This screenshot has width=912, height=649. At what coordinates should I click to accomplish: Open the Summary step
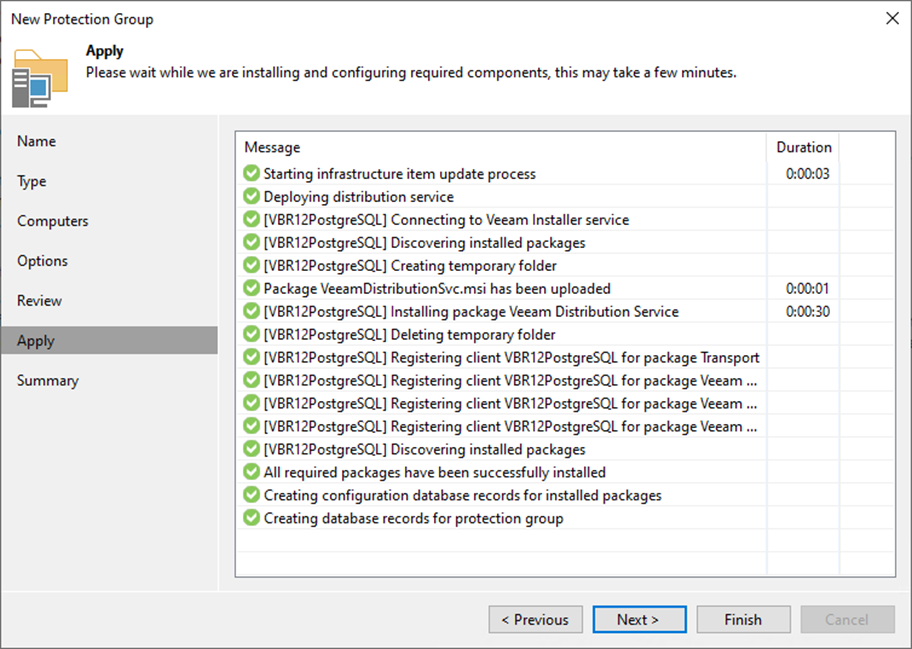(47, 380)
